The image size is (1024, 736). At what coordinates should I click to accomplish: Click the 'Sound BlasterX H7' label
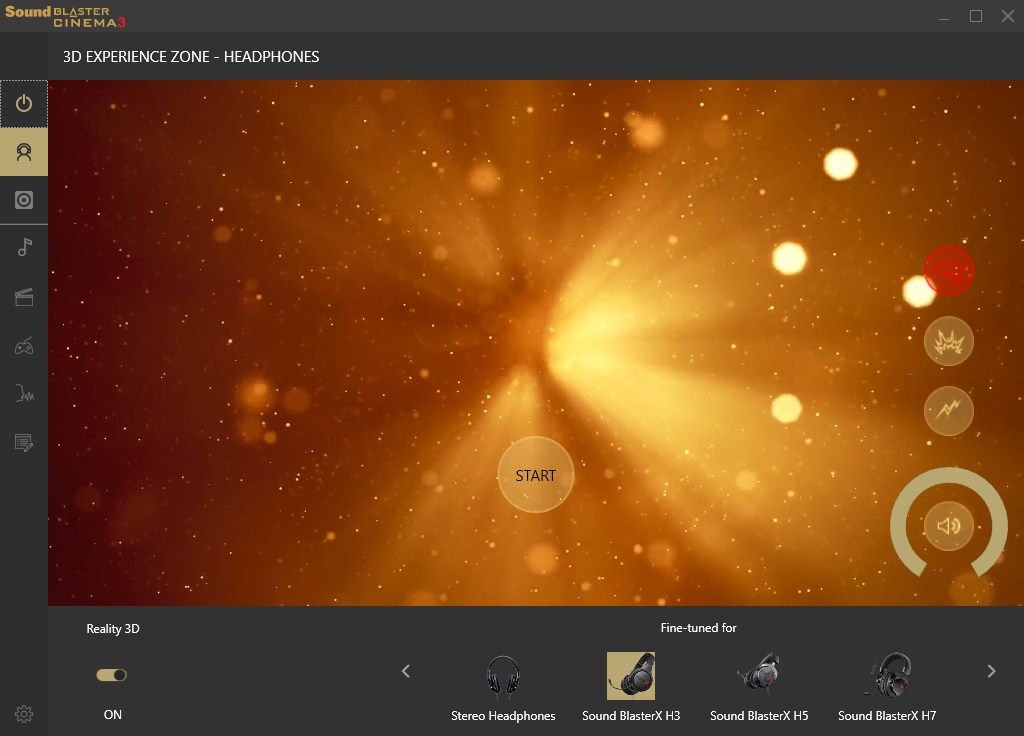click(887, 716)
